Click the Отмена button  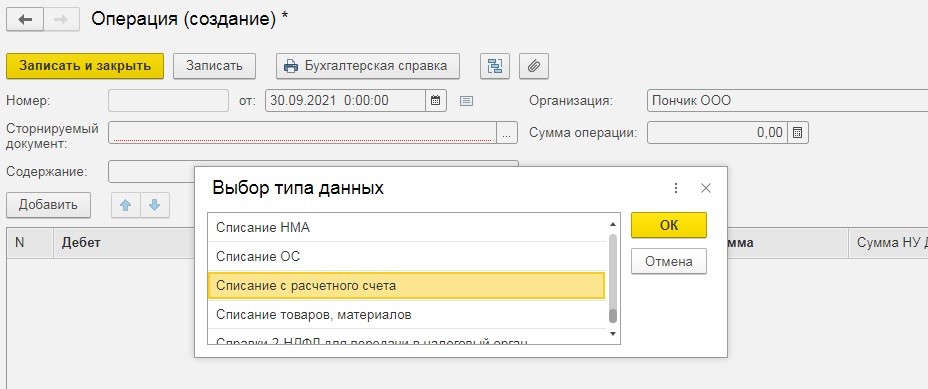coord(669,261)
